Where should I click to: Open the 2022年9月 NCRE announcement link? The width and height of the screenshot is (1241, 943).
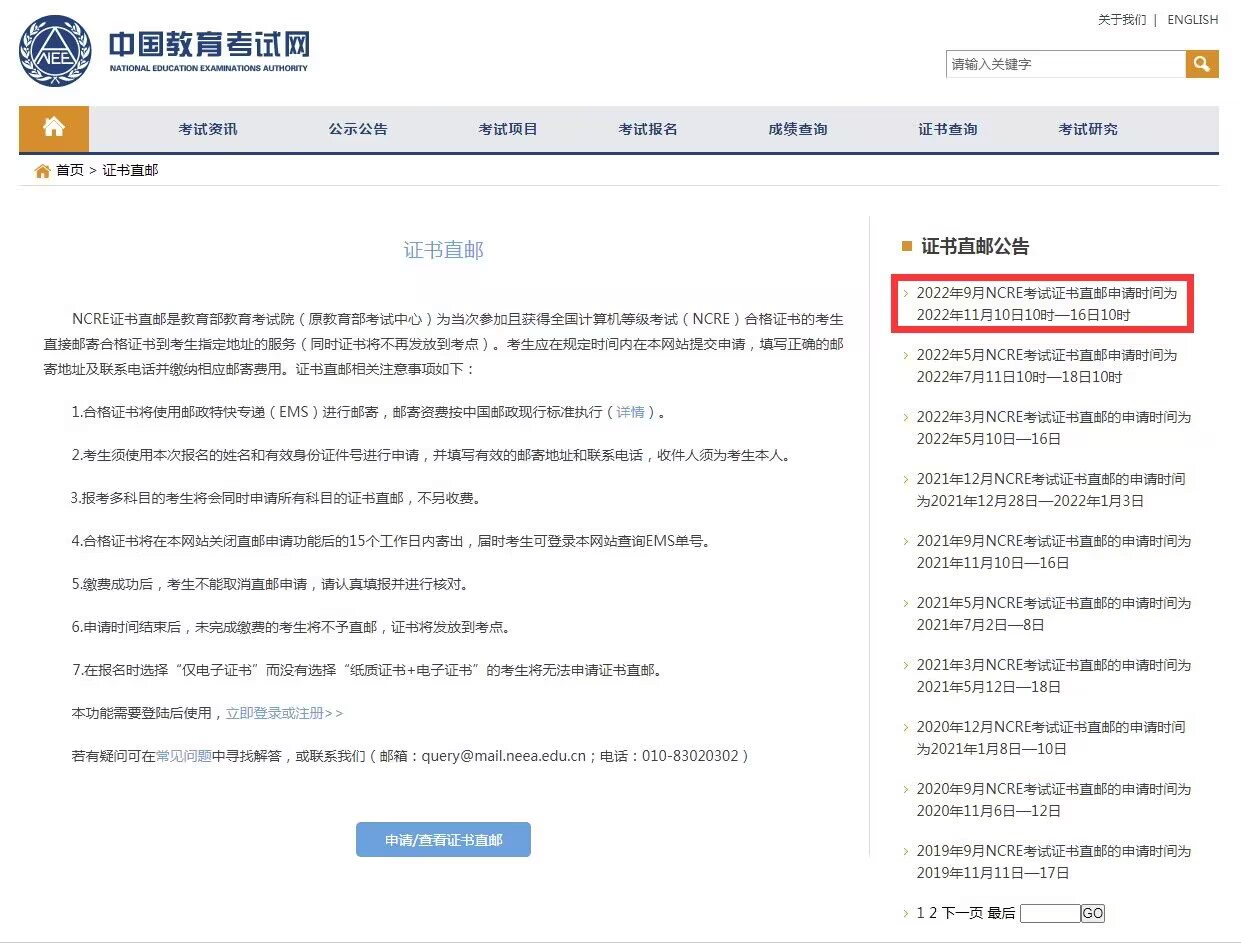[x=1046, y=304]
